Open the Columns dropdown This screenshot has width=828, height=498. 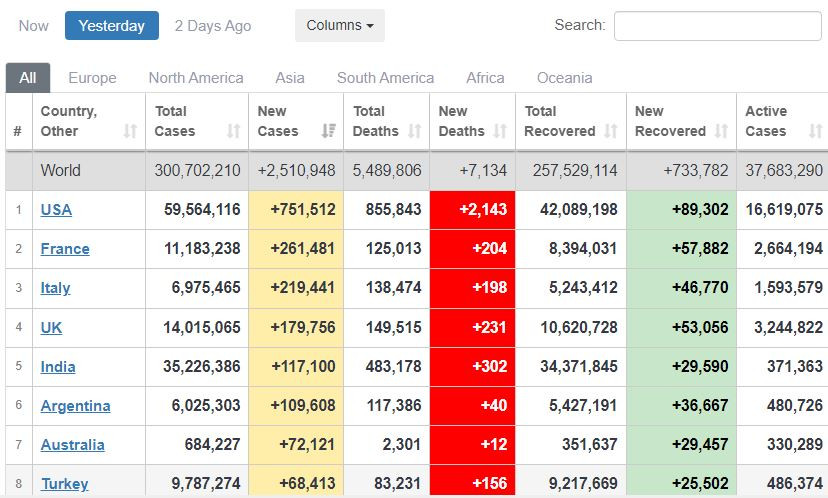[x=340, y=25]
